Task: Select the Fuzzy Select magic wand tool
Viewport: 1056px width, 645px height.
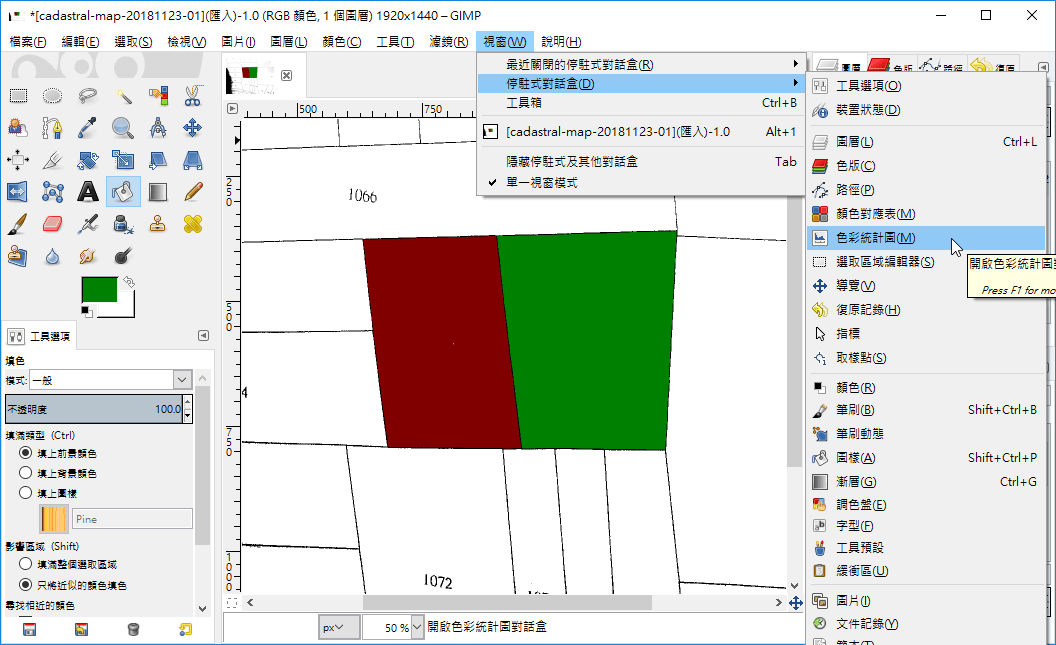Action: [123, 96]
